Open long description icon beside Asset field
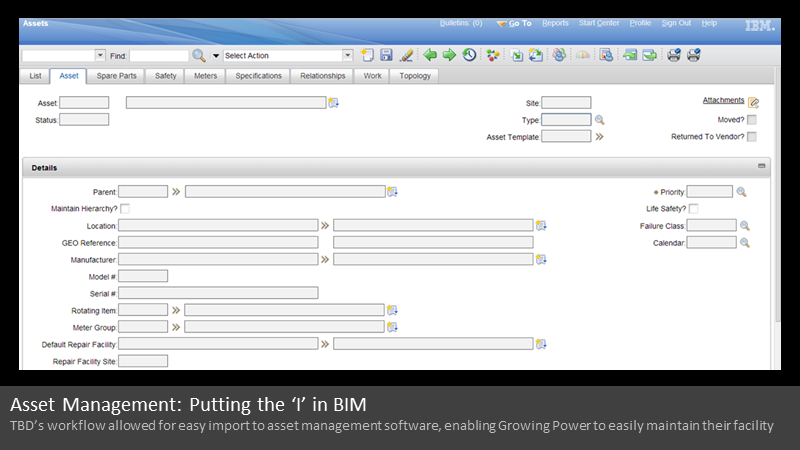 [333, 103]
